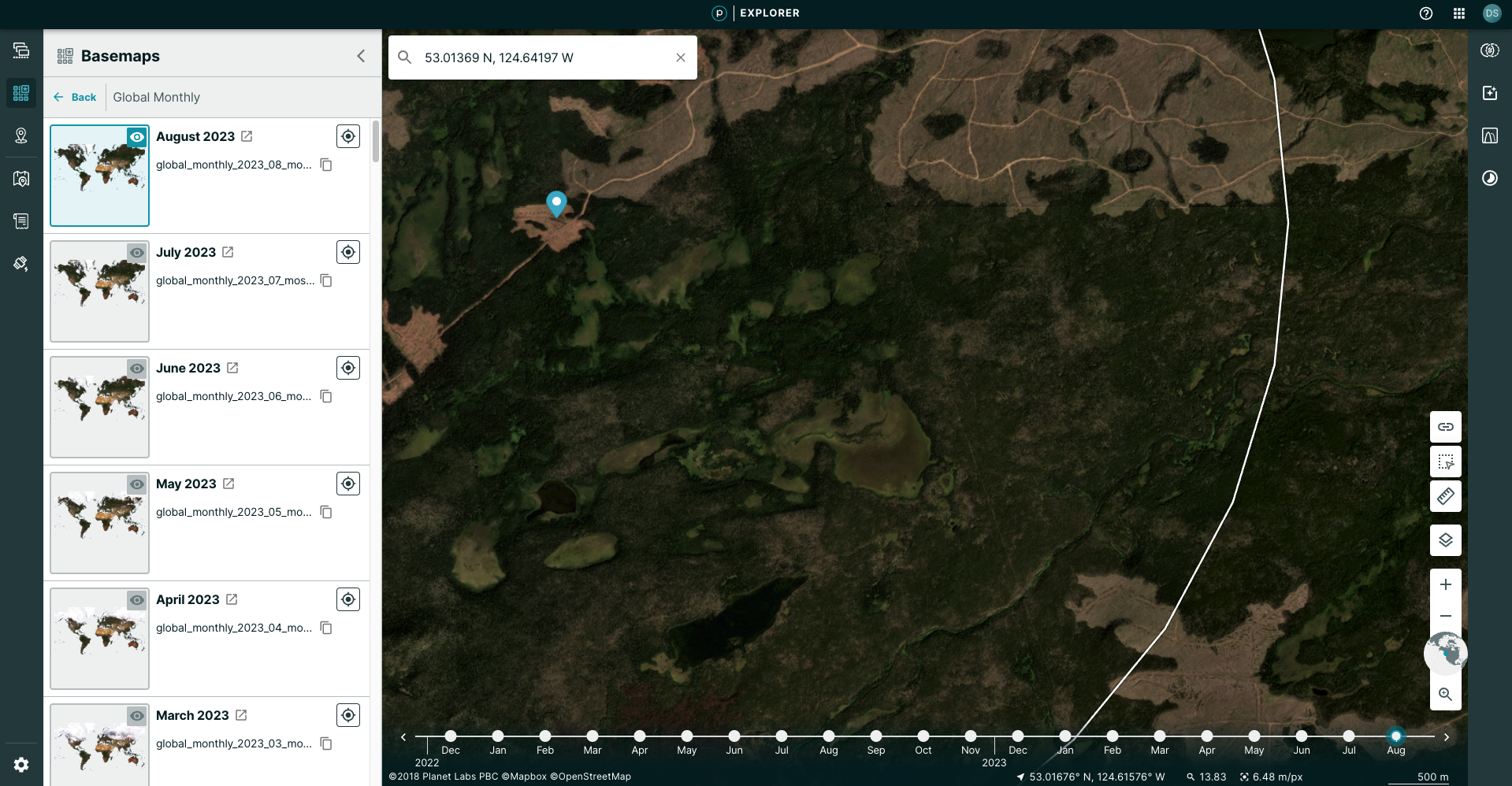Click the OpenStreetMap attribution link
This screenshot has height=786, width=1512.
tap(591, 777)
